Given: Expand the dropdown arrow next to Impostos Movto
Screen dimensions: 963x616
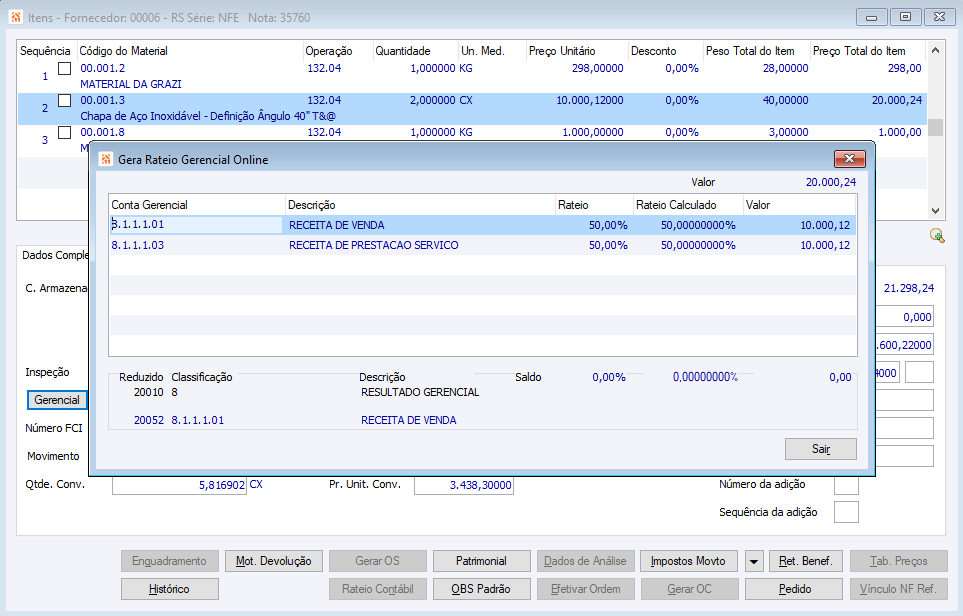Looking at the screenshot, I should pos(754,561).
